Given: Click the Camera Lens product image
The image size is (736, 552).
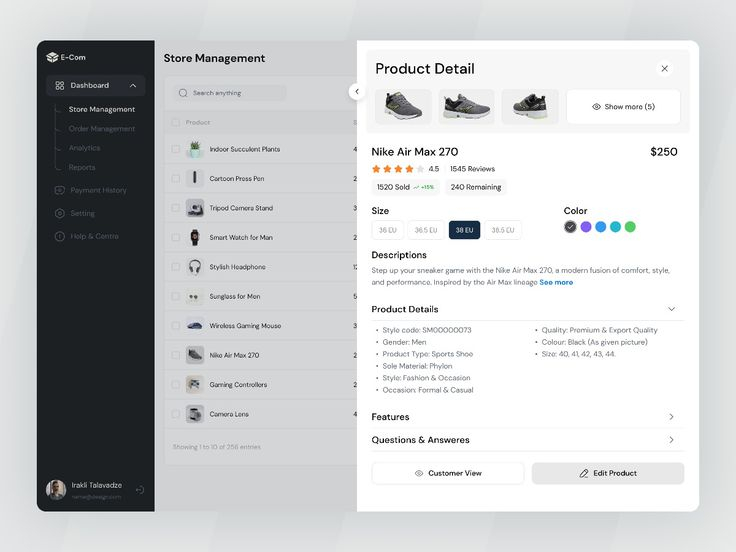Looking at the screenshot, I should coord(195,414).
